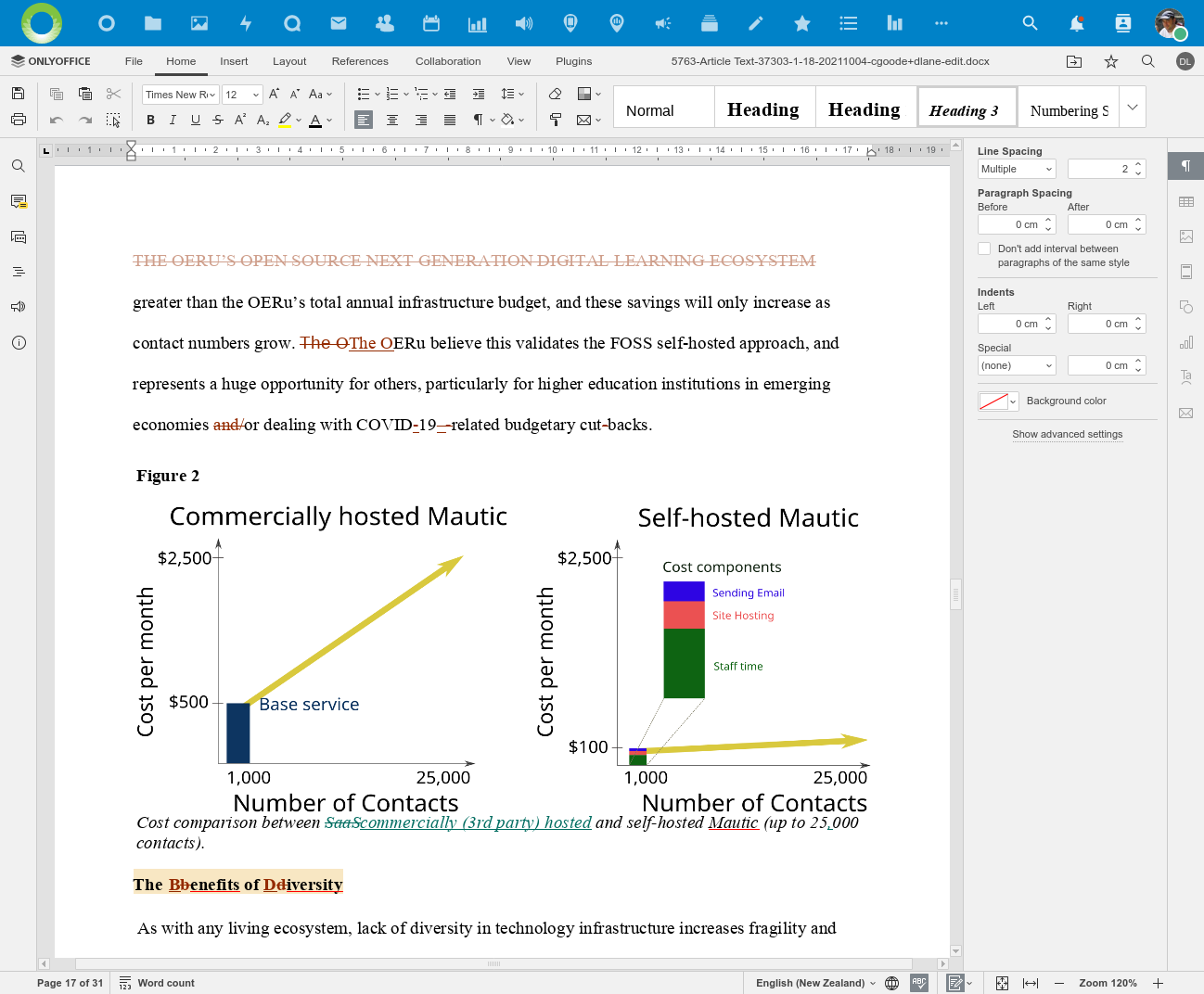Screen dimensions: 1204x994
Task: Open the Special indent '(none)' dropdown
Action: [1018, 365]
